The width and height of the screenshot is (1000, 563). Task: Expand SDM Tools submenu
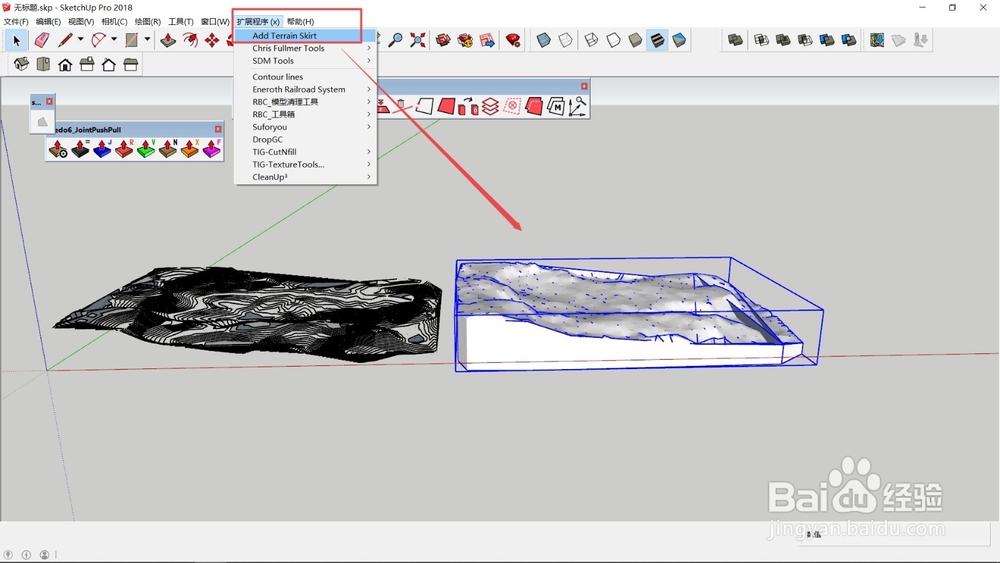coord(305,61)
